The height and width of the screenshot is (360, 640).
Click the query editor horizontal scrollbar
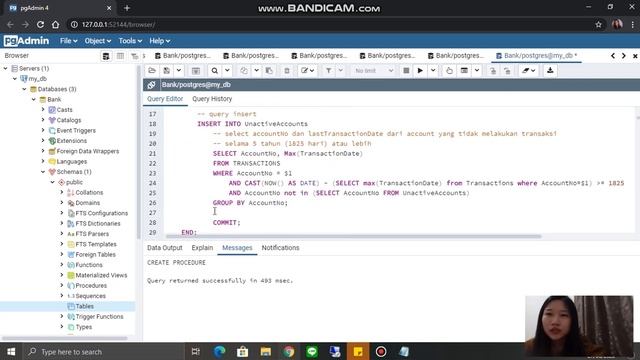pyautogui.click(x=353, y=236)
